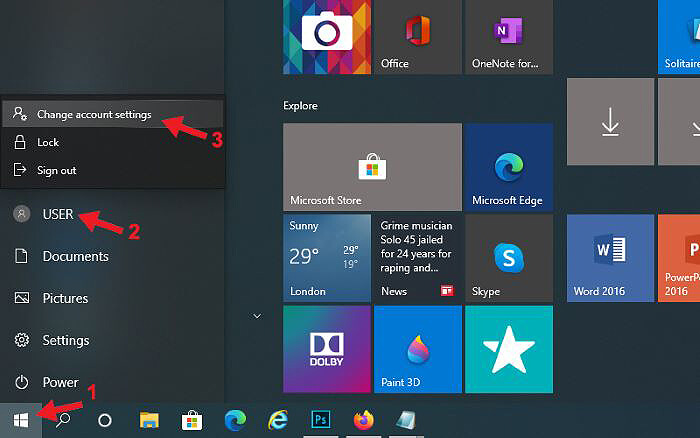Click the Windows Start button
The width and height of the screenshot is (700, 438).
coord(21,420)
